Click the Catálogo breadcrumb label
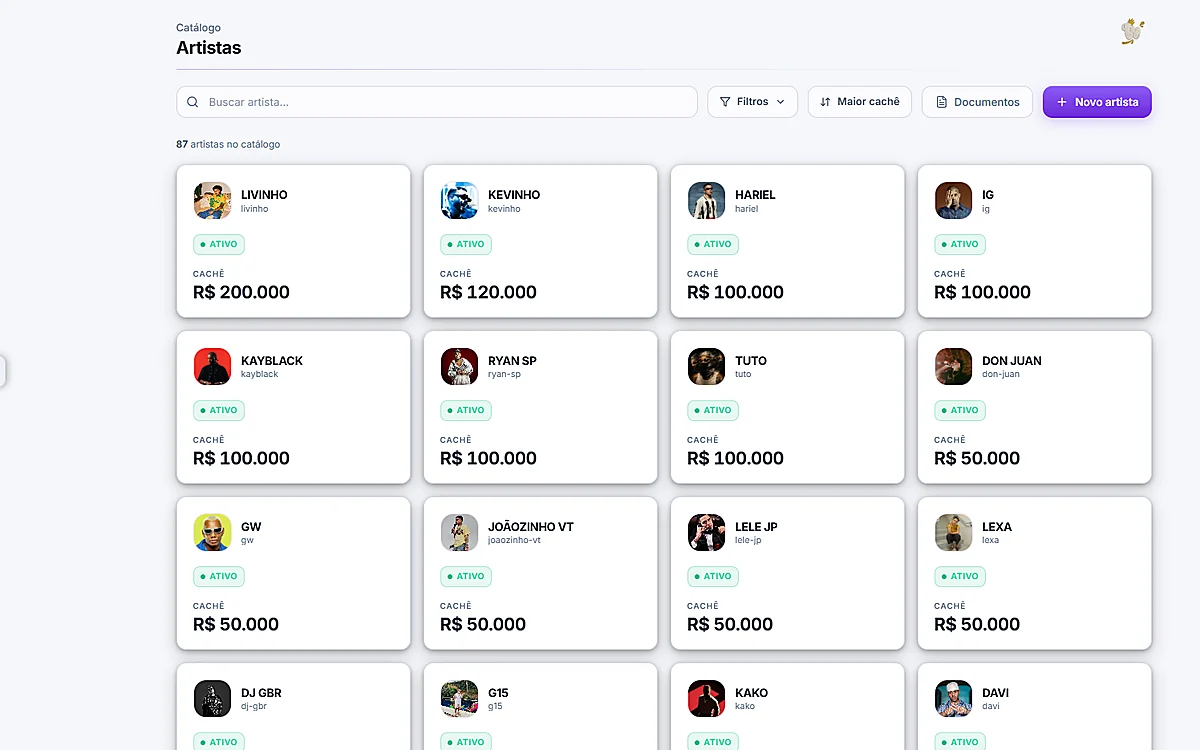This screenshot has height=750, width=1200. coord(198,28)
